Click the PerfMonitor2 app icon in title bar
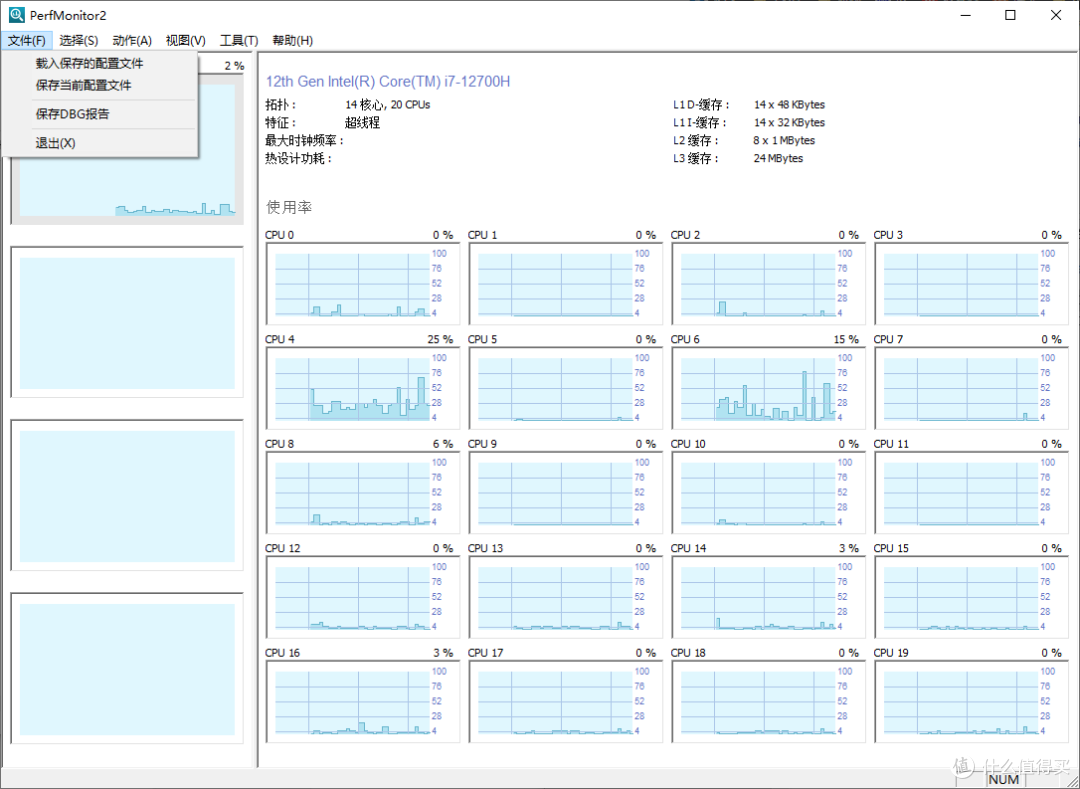The image size is (1080, 789). 16,15
